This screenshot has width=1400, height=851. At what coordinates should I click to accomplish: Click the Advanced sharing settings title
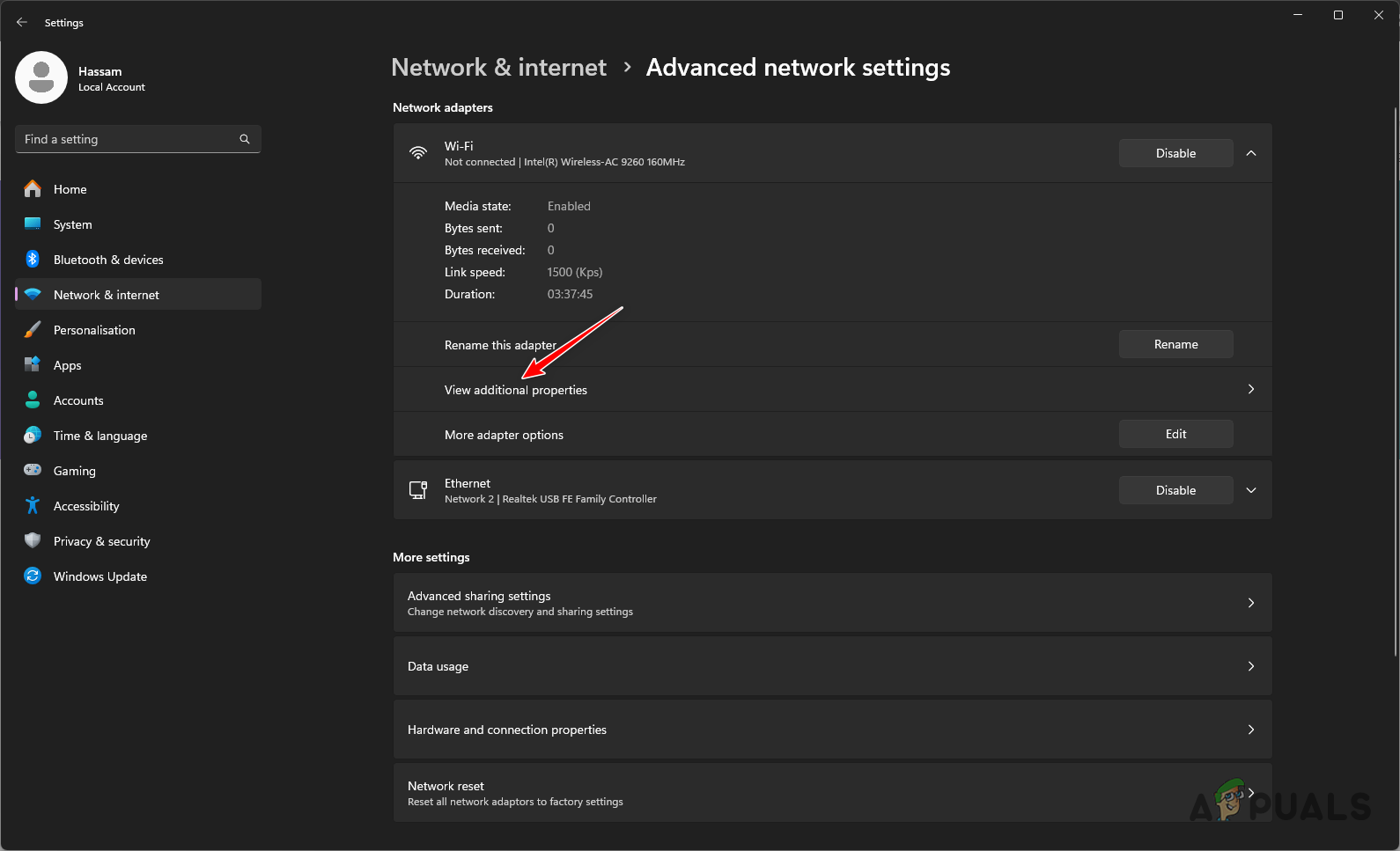point(479,596)
